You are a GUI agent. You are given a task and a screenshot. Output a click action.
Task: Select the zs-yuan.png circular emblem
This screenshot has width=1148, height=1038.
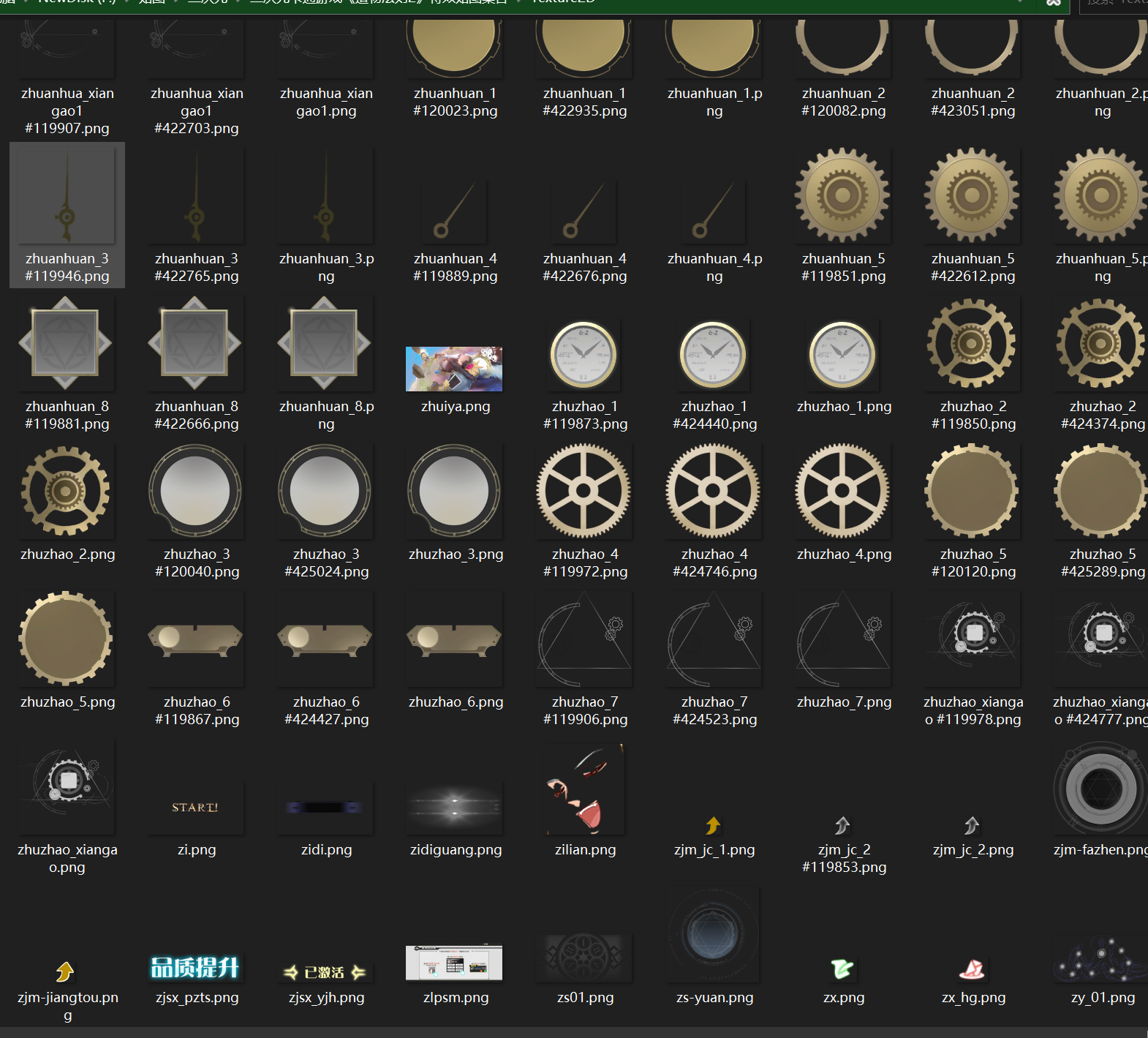point(713,934)
